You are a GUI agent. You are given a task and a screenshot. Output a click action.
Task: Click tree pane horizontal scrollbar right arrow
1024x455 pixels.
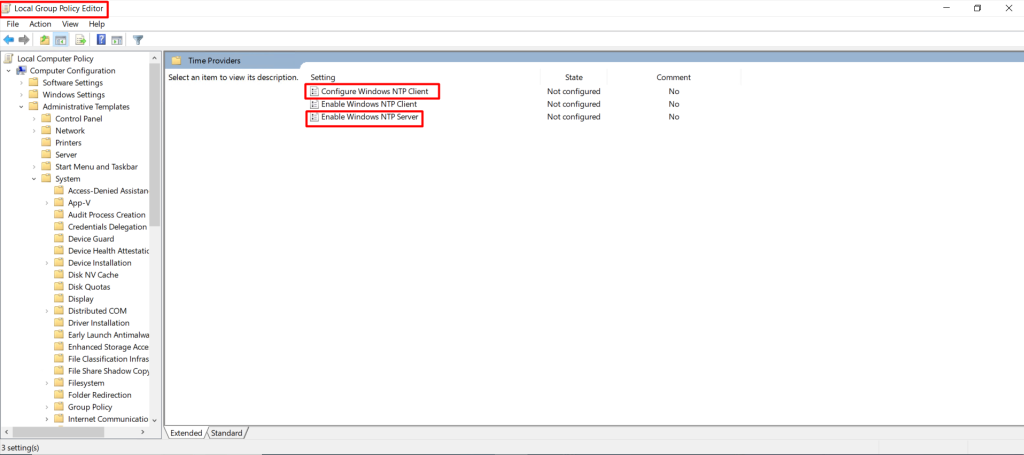pyautogui.click(x=143, y=432)
